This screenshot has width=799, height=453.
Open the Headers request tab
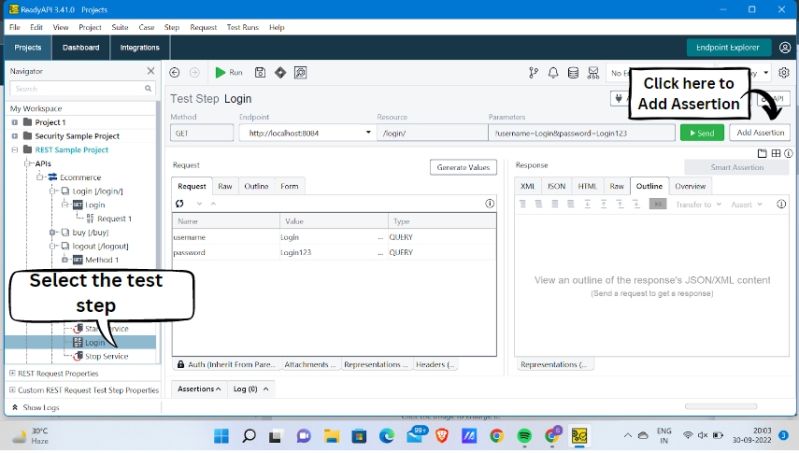[435, 364]
